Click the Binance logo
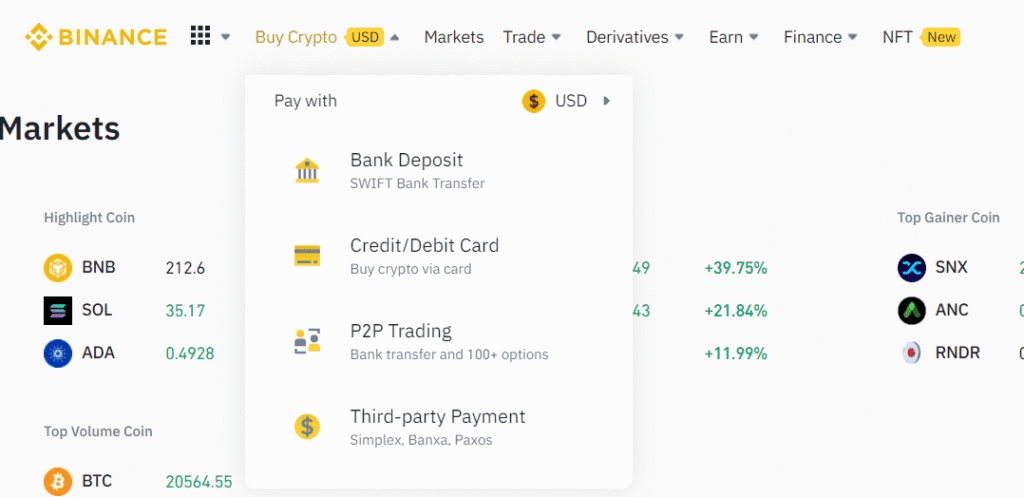The image size is (1024, 497). 96,38
